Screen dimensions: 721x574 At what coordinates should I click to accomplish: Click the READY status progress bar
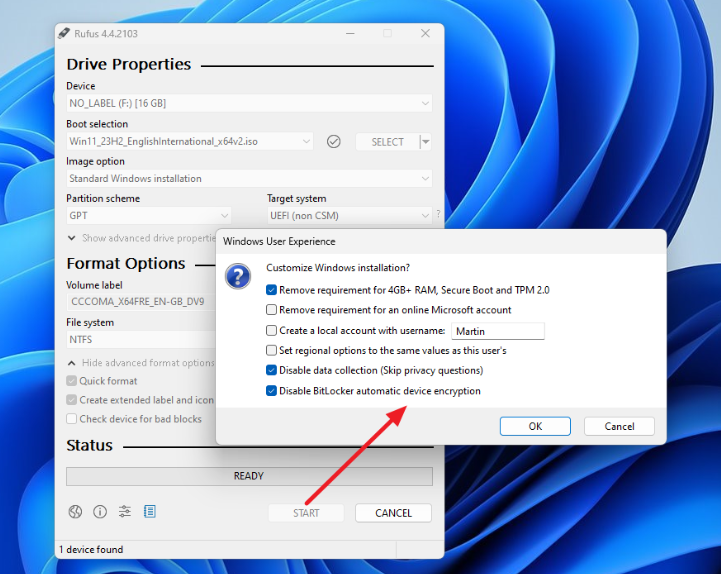(249, 476)
